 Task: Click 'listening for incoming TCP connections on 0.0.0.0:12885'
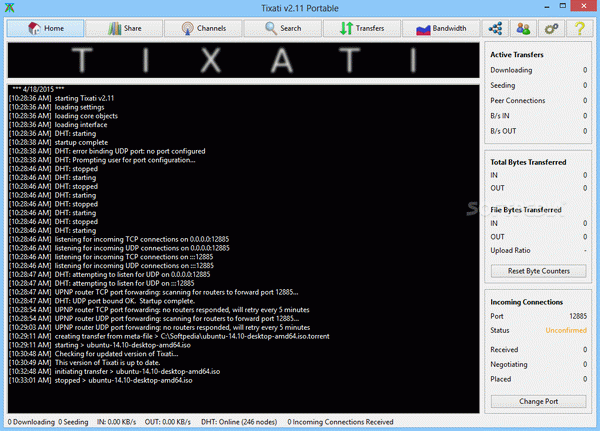coord(119,239)
